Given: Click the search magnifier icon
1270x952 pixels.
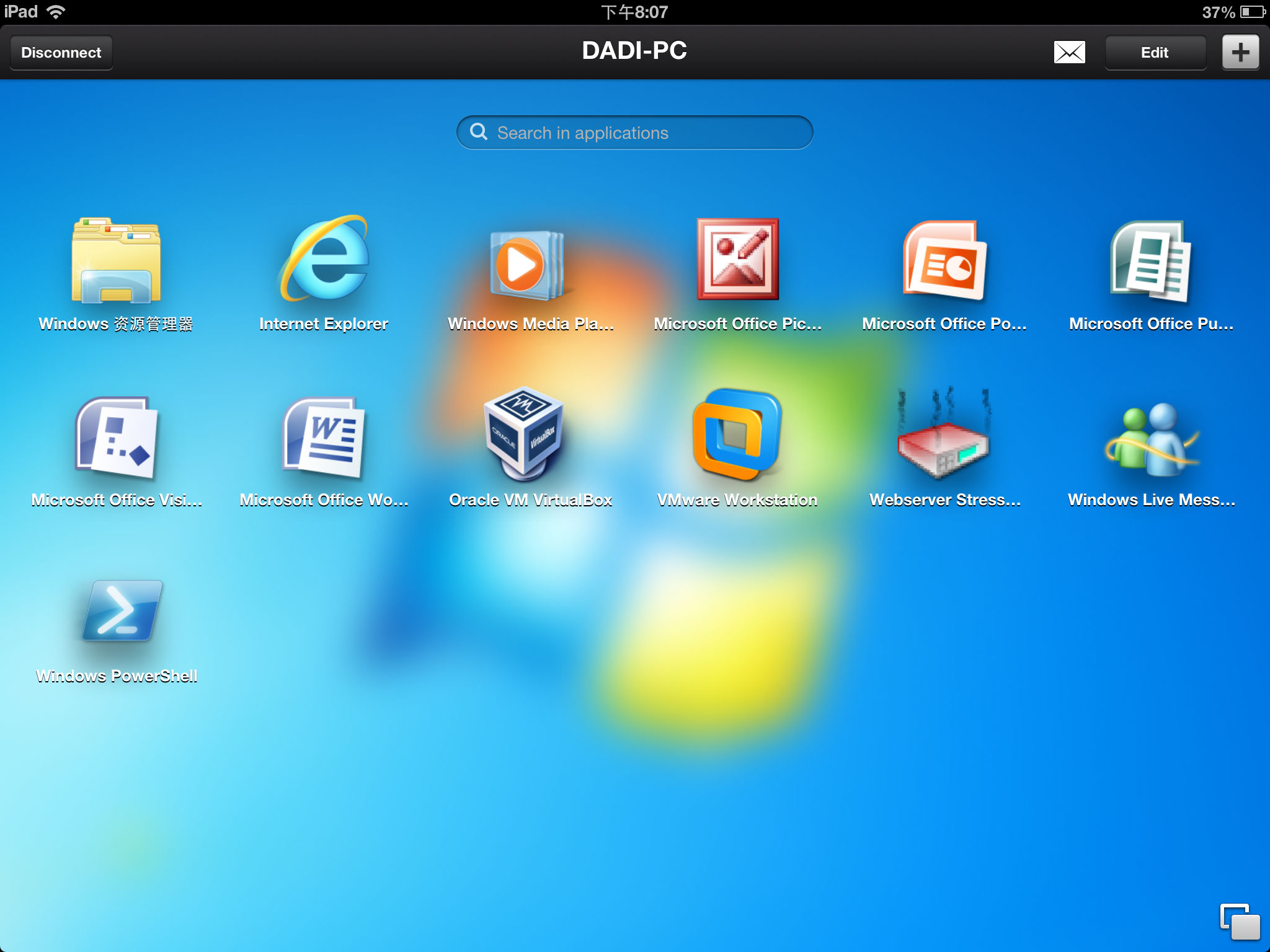Looking at the screenshot, I should click(x=479, y=132).
